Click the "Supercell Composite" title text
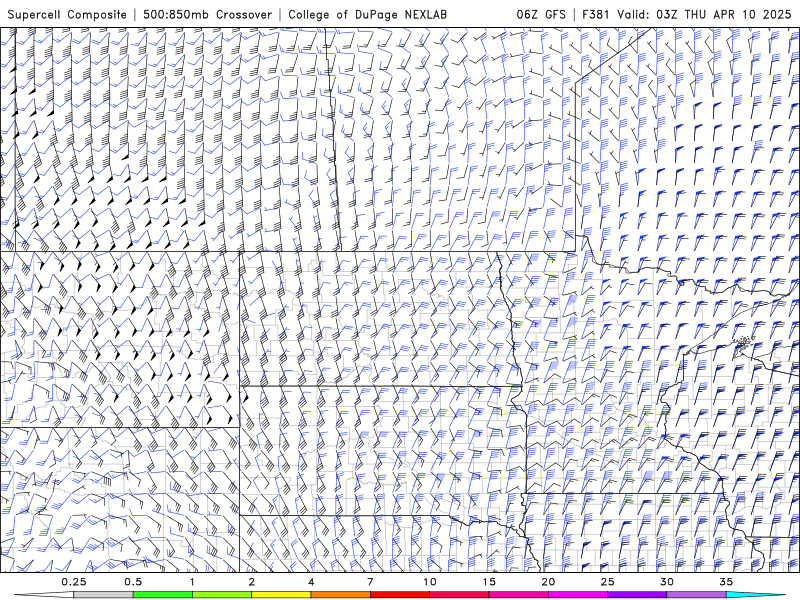The width and height of the screenshot is (800, 600). (67, 15)
